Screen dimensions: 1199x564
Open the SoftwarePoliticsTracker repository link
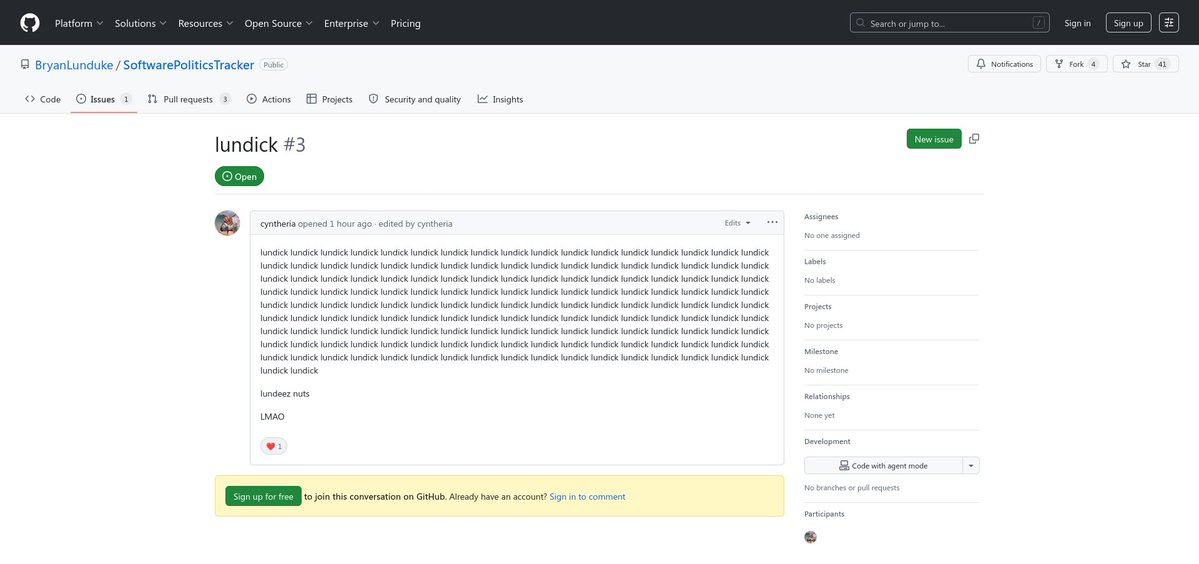(x=188, y=65)
